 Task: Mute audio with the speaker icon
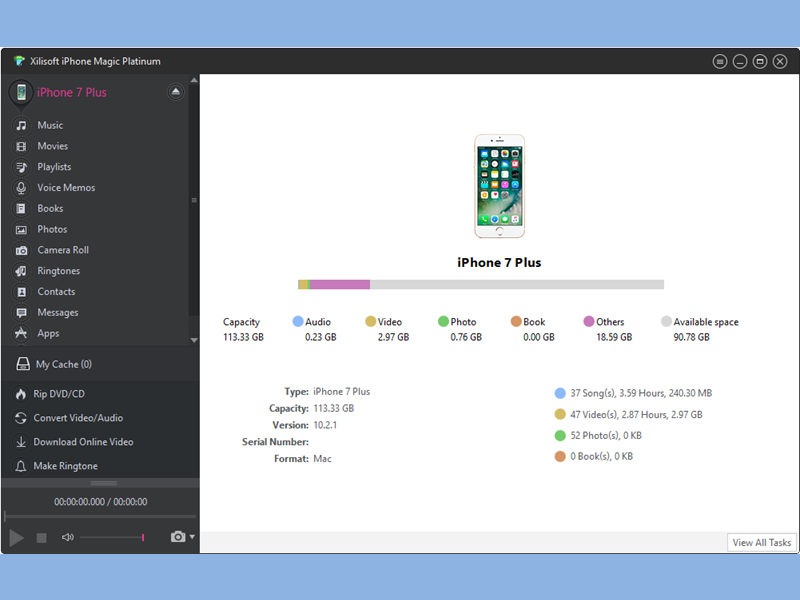[67, 537]
